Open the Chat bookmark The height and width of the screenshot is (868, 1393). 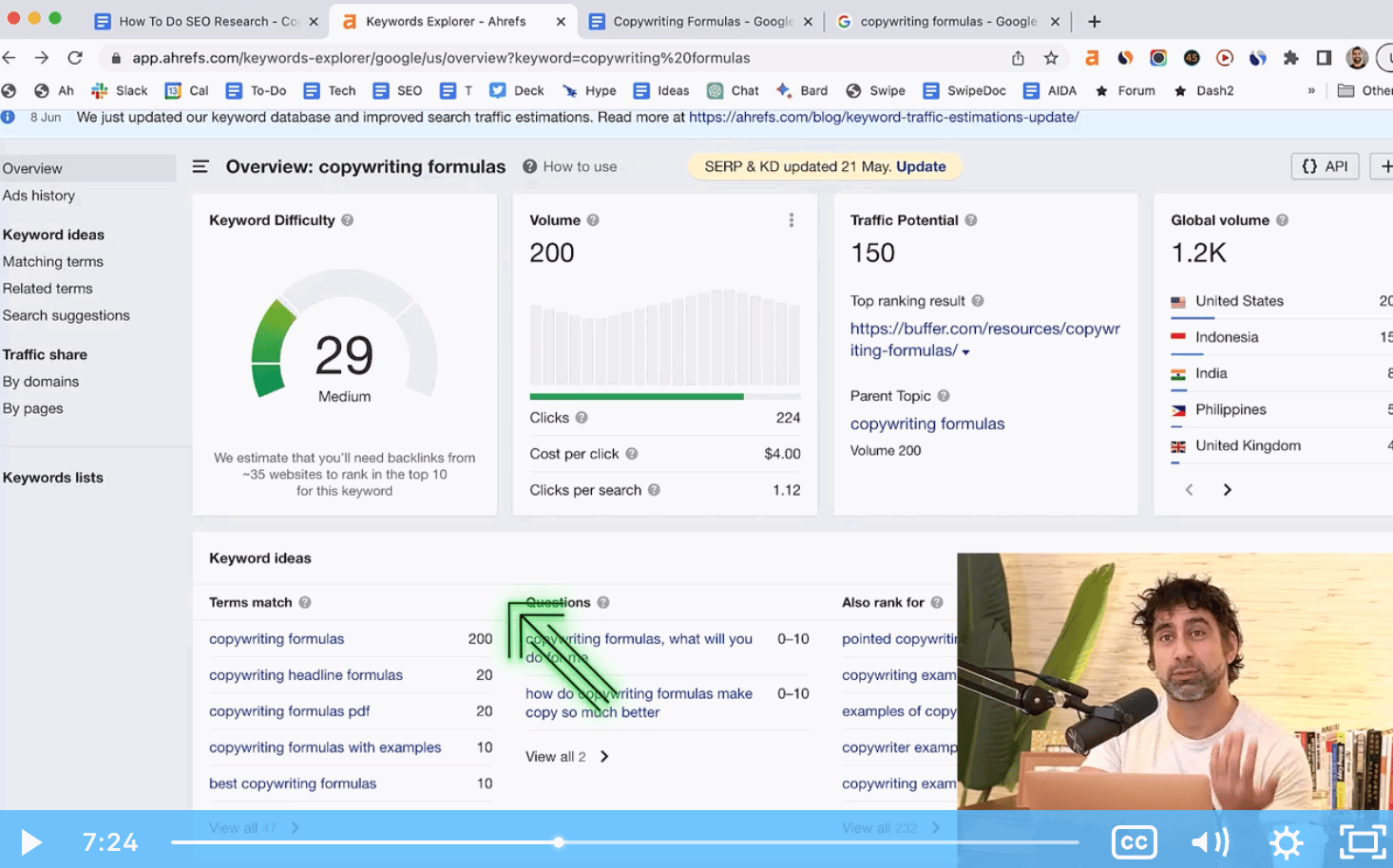[x=733, y=91]
